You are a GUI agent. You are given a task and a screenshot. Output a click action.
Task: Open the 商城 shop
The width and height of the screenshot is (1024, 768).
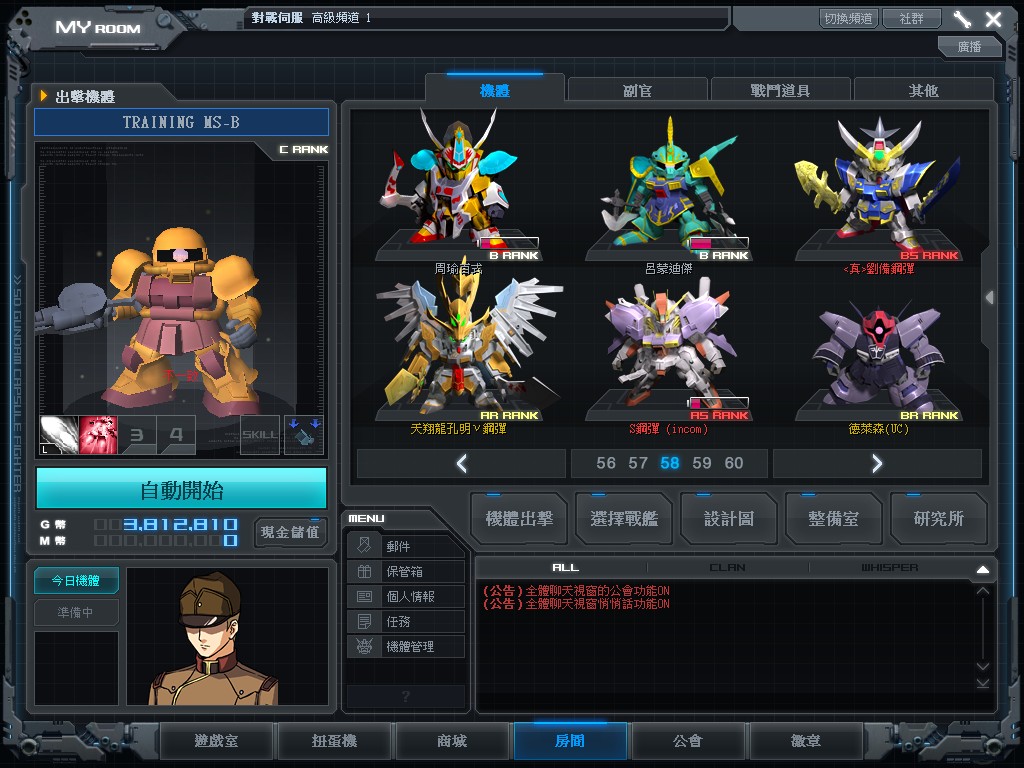click(452, 741)
